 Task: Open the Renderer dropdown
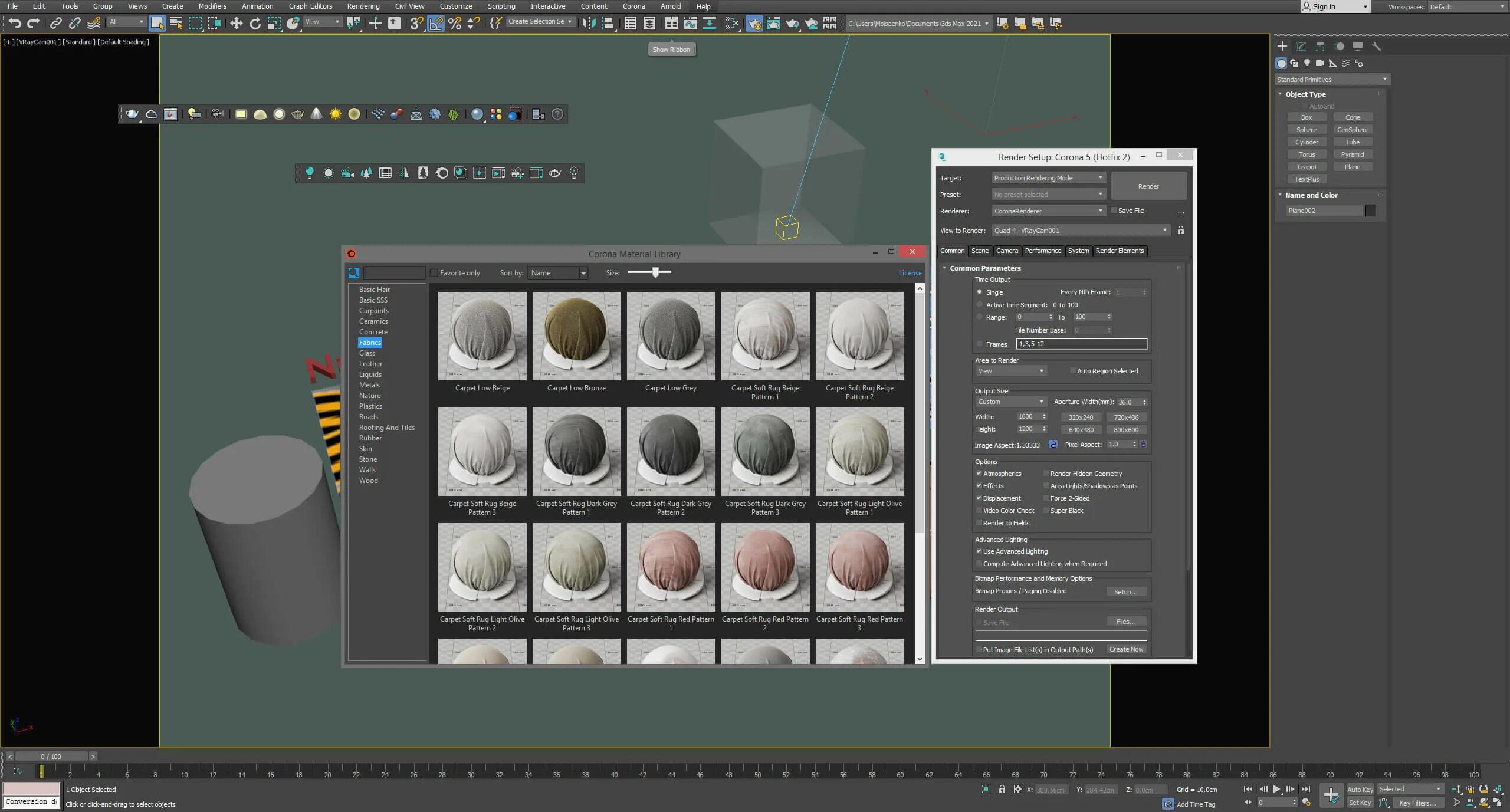coord(1048,211)
